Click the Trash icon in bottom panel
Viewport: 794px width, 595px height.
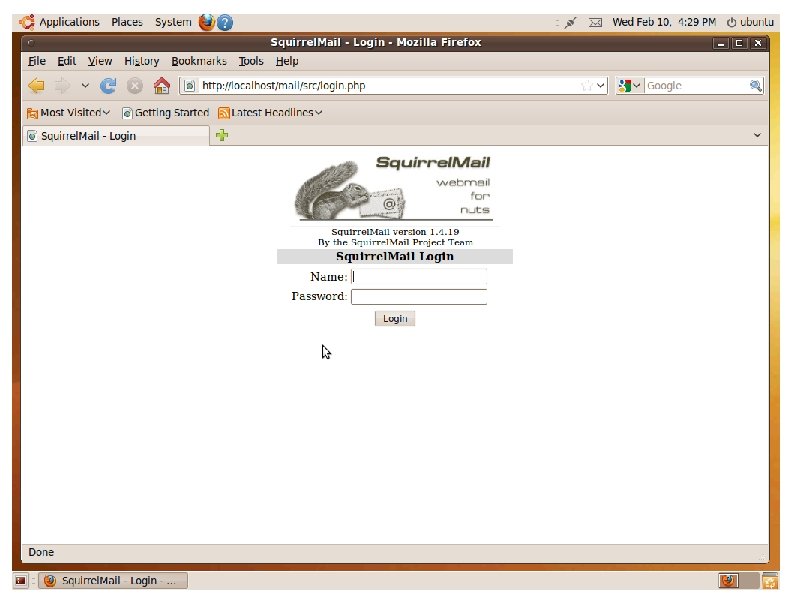[x=770, y=580]
